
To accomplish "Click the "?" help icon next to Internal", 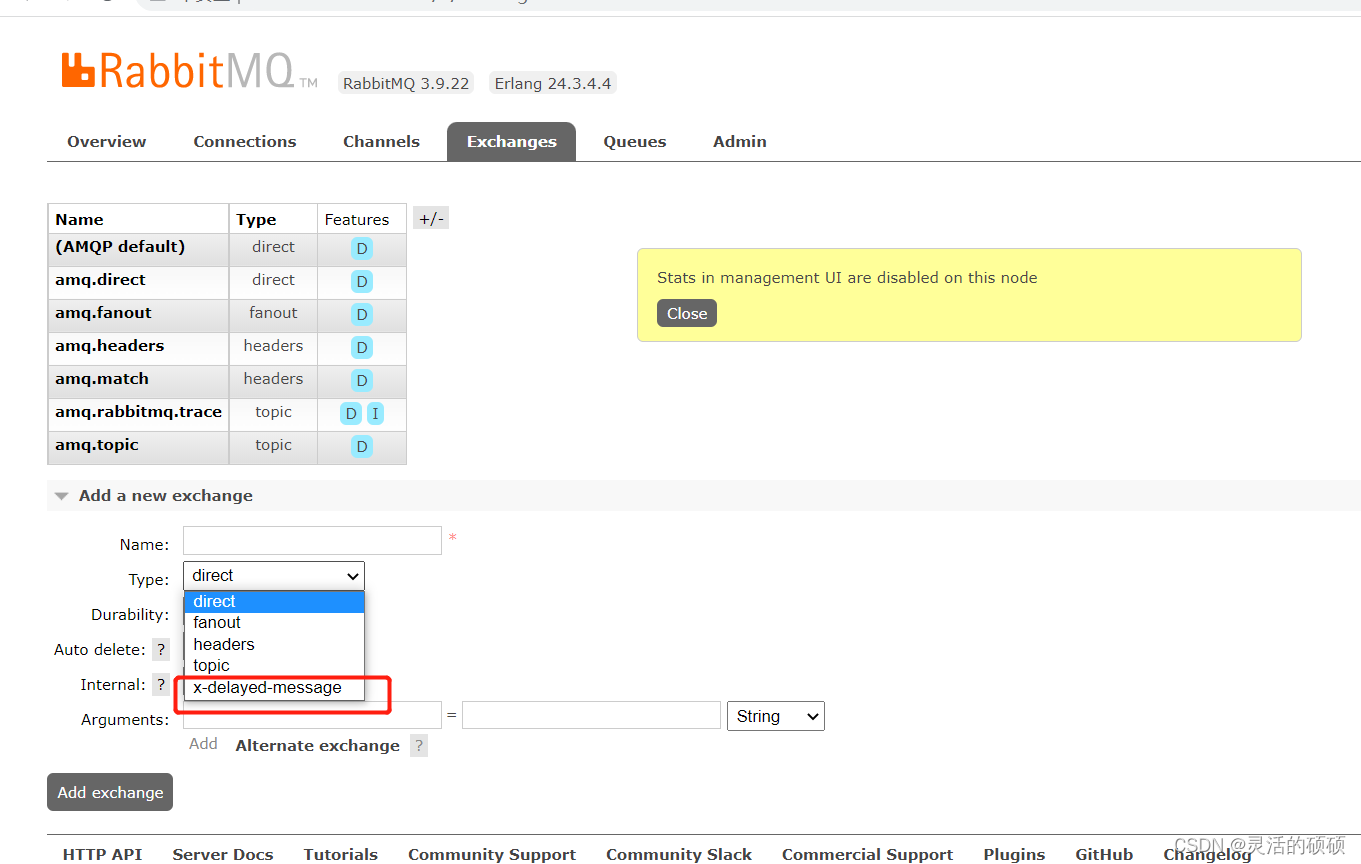I will [x=160, y=684].
